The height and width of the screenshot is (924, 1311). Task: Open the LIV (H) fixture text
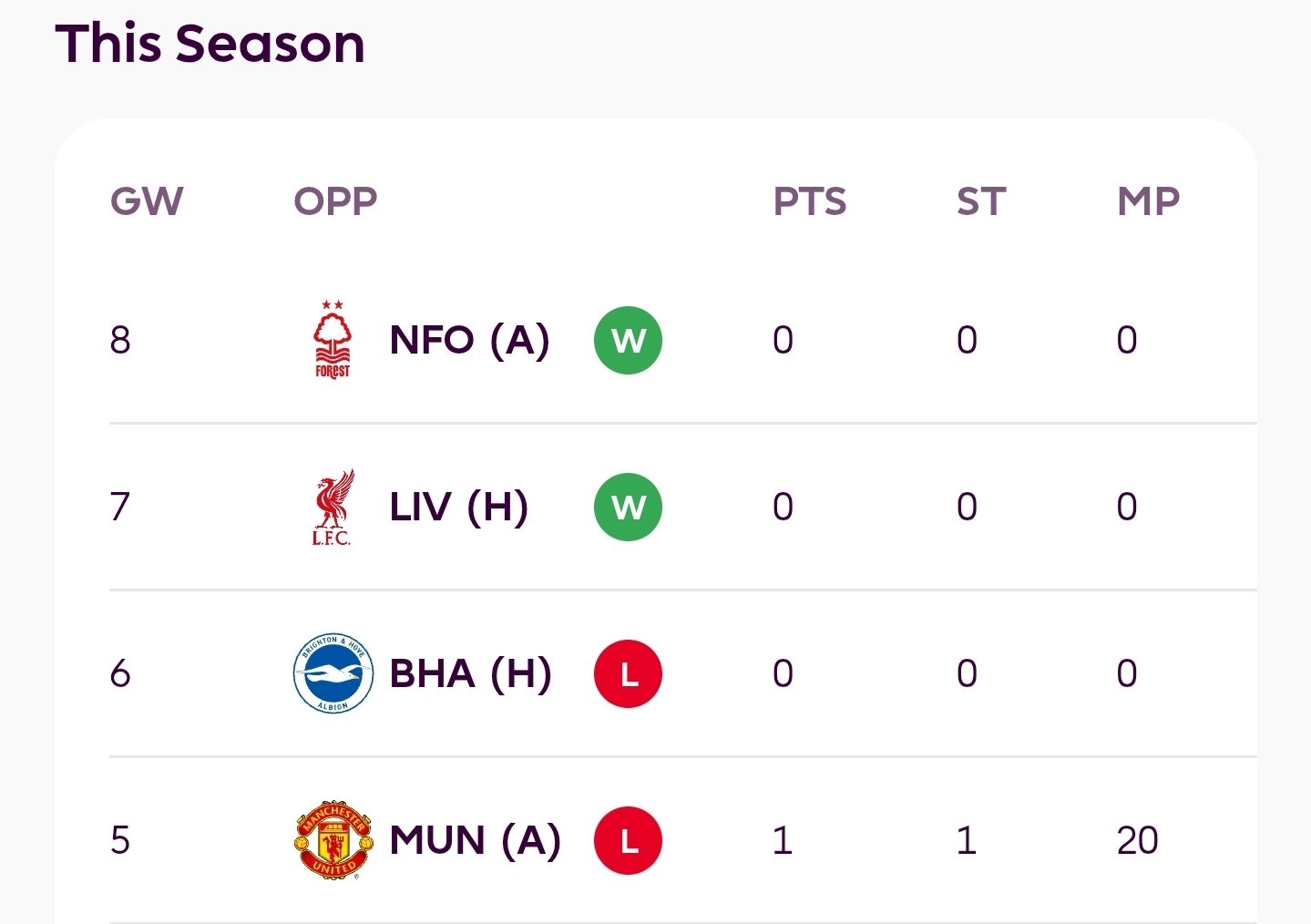[458, 507]
